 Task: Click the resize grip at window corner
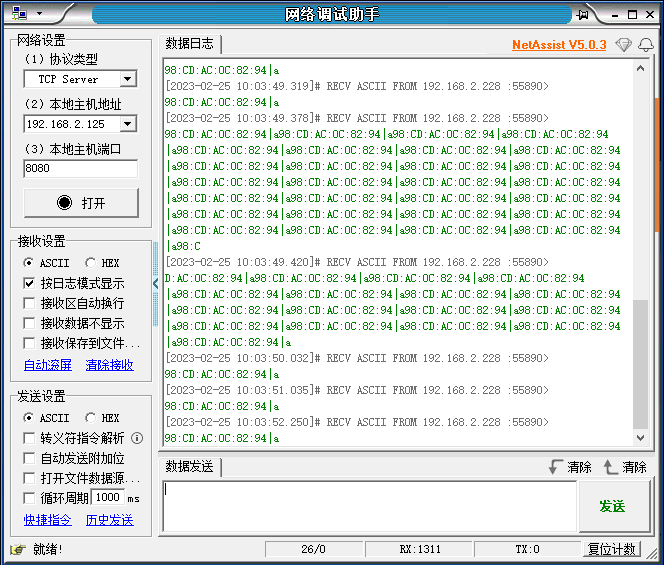653,553
